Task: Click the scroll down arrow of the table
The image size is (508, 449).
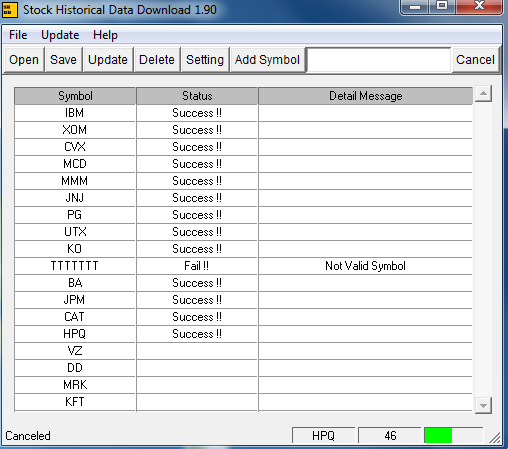Action: click(483, 406)
